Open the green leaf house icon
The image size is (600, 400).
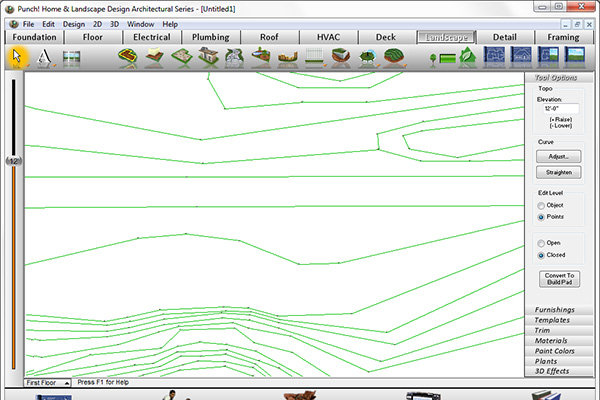click(468, 57)
